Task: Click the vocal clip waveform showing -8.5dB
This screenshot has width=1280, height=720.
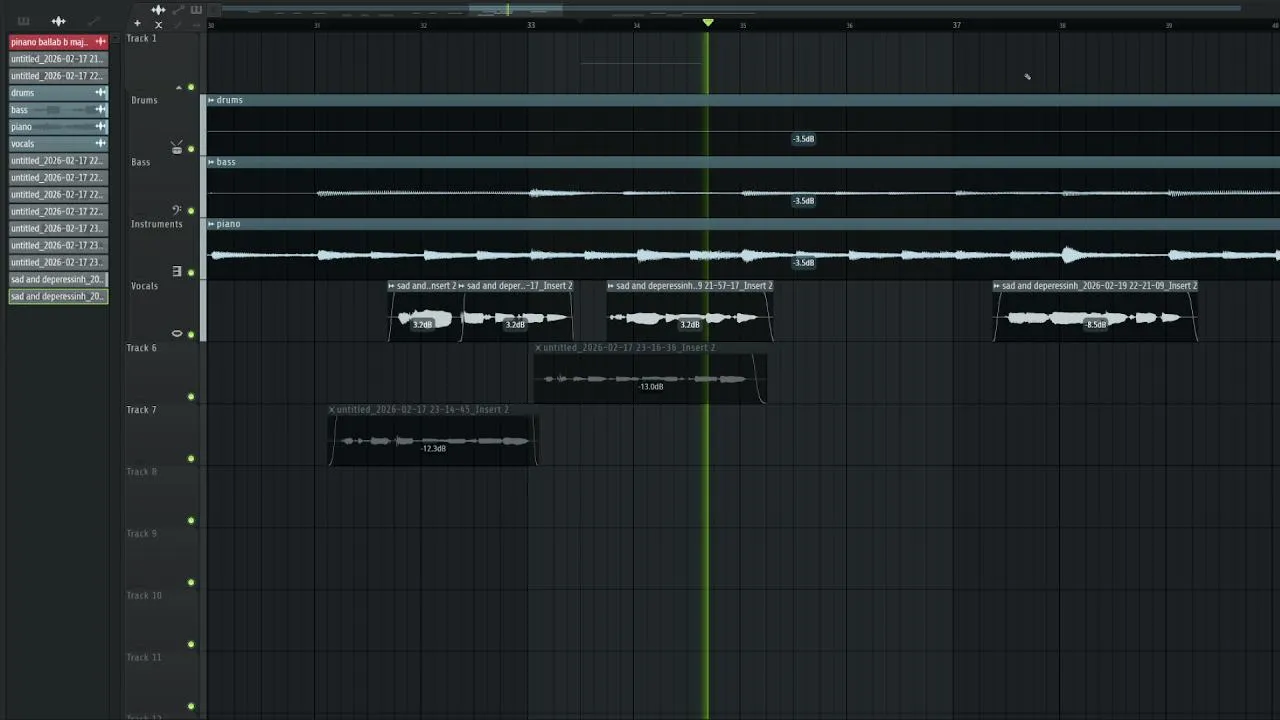Action: tap(1095, 318)
